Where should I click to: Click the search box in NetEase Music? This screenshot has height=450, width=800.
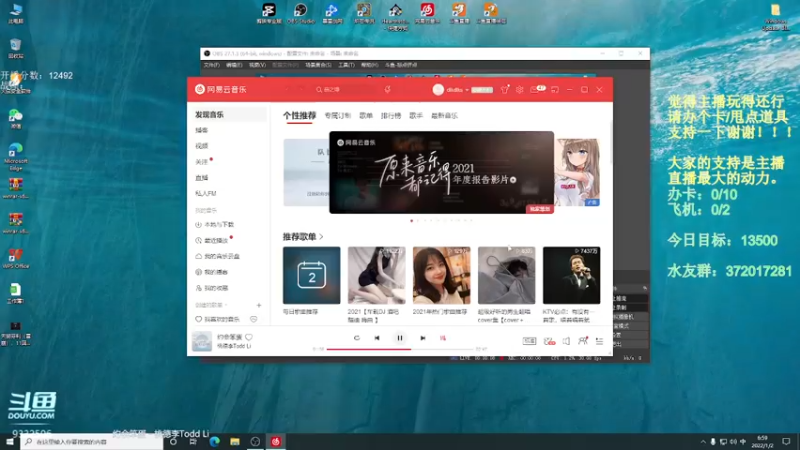pyautogui.click(x=344, y=89)
